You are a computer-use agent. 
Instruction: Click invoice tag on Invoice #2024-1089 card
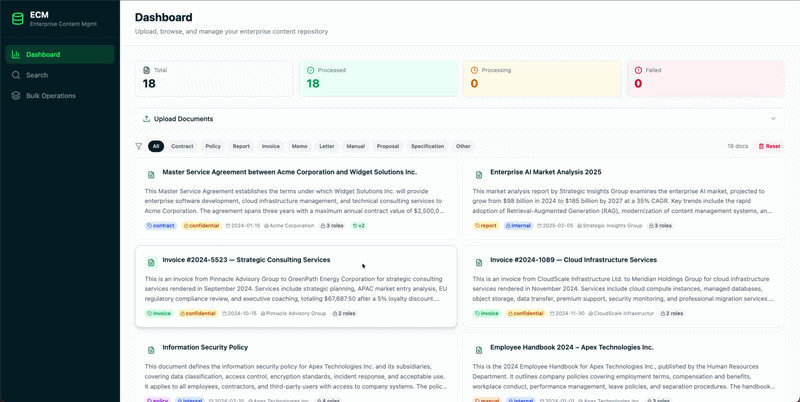pos(487,313)
